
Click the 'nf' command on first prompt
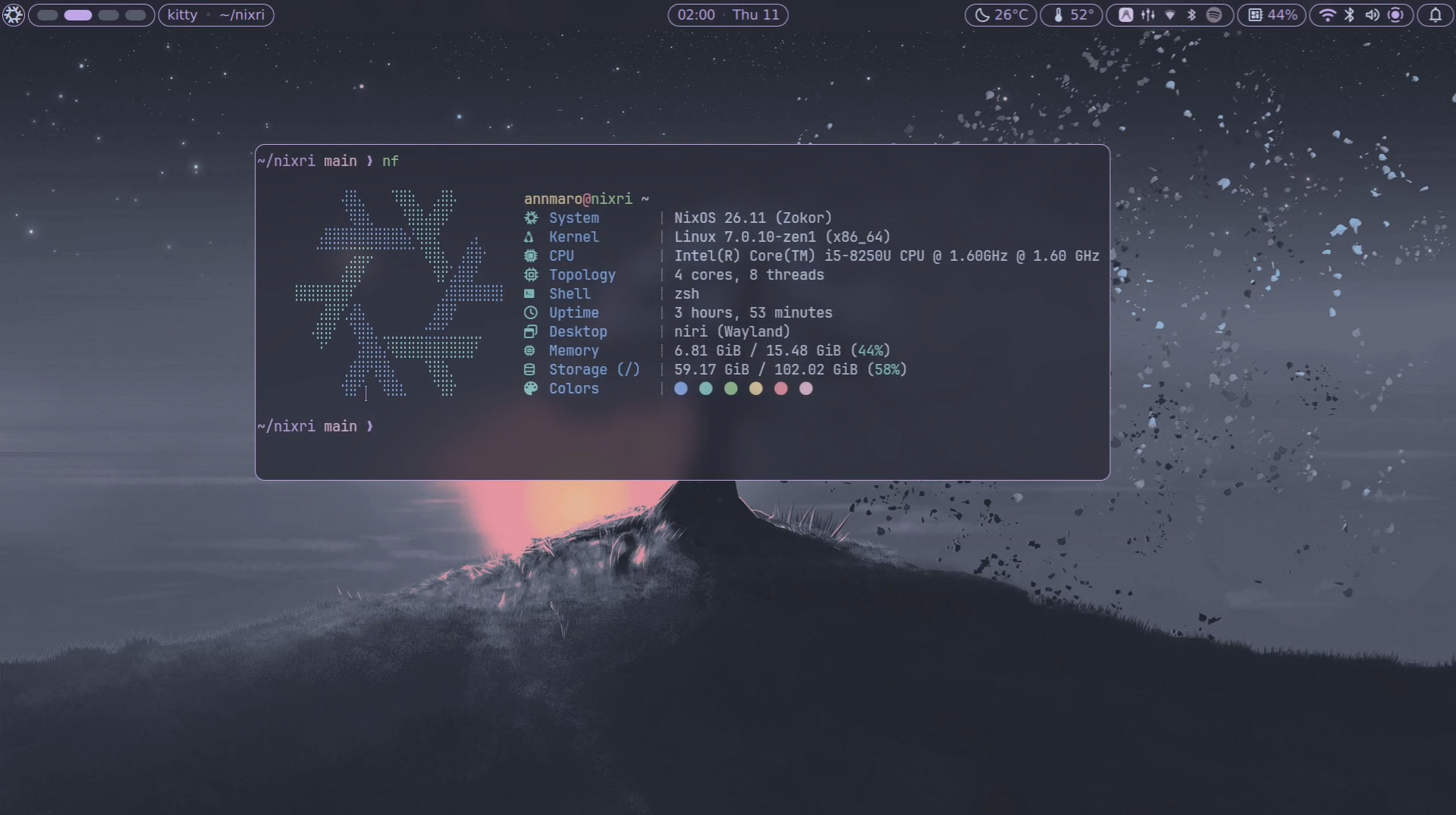(390, 161)
